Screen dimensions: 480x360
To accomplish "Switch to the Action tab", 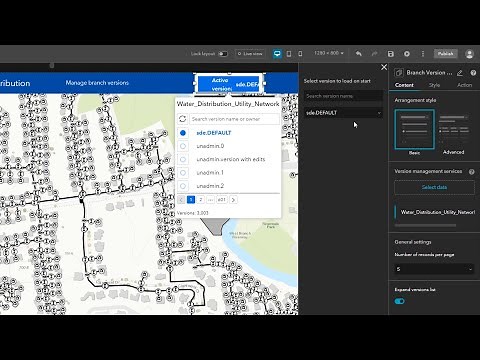I will coord(464,85).
